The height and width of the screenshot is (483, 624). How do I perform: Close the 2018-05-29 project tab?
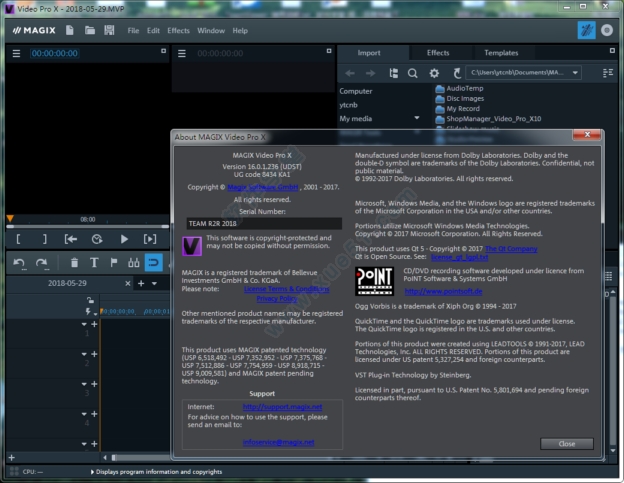(128, 283)
